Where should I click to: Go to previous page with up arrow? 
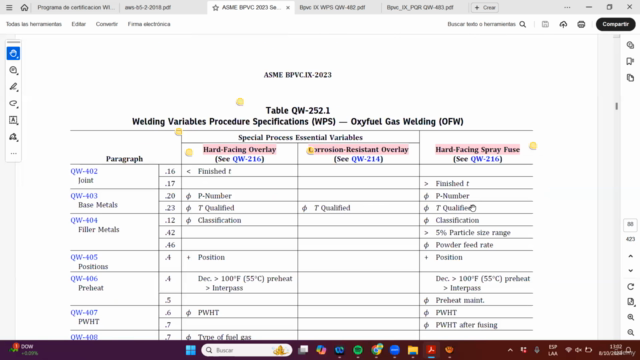click(x=631, y=256)
